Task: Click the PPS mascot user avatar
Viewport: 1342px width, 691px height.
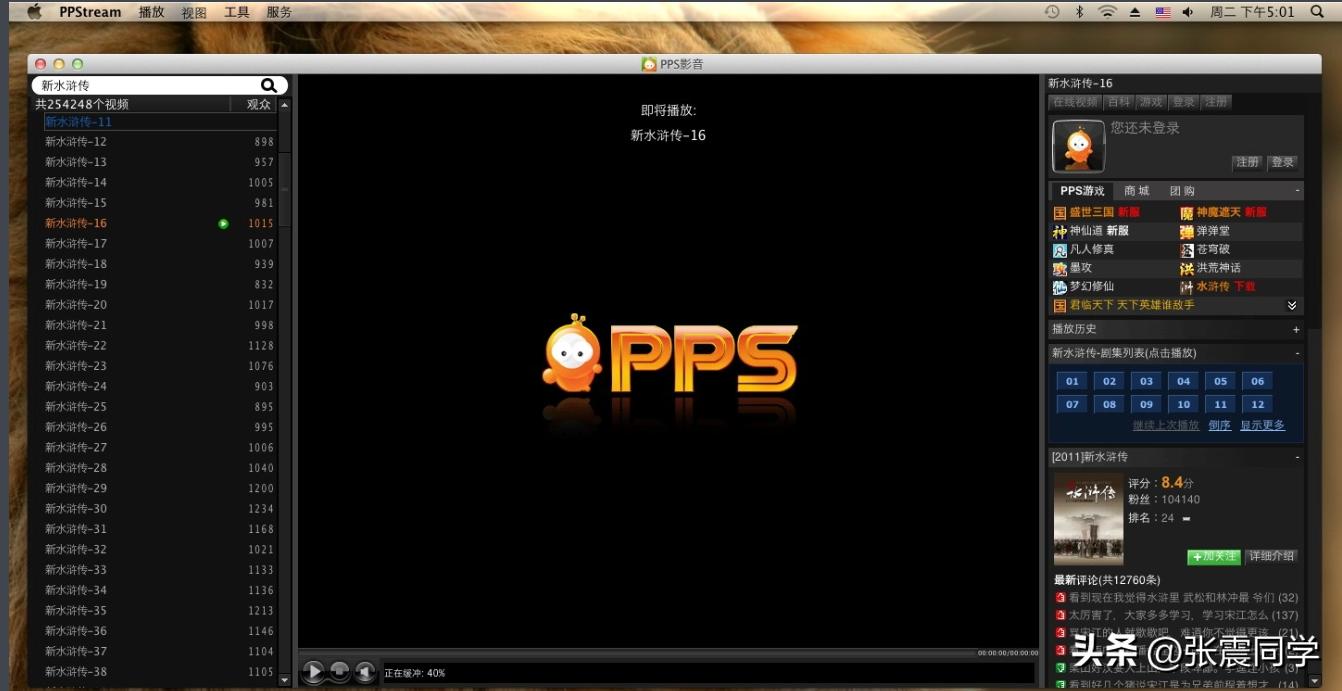Action: [x=1078, y=146]
